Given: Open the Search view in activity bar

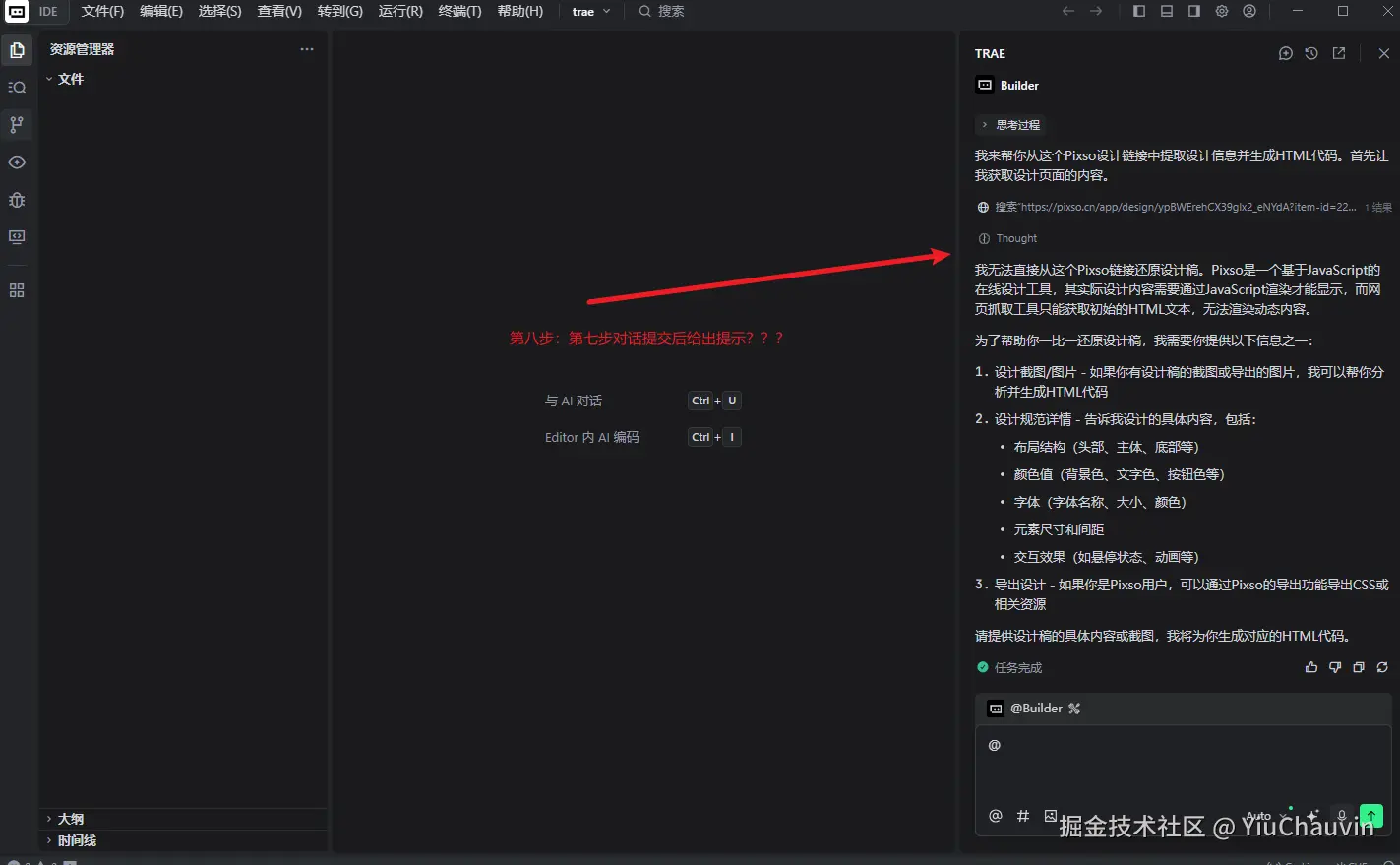Looking at the screenshot, I should [17, 88].
